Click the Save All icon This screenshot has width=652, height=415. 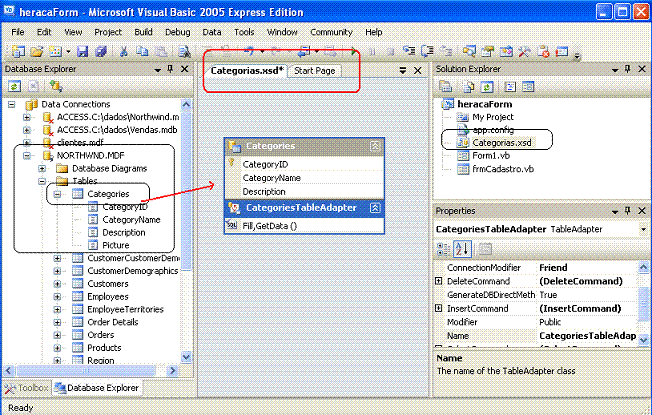(101, 52)
